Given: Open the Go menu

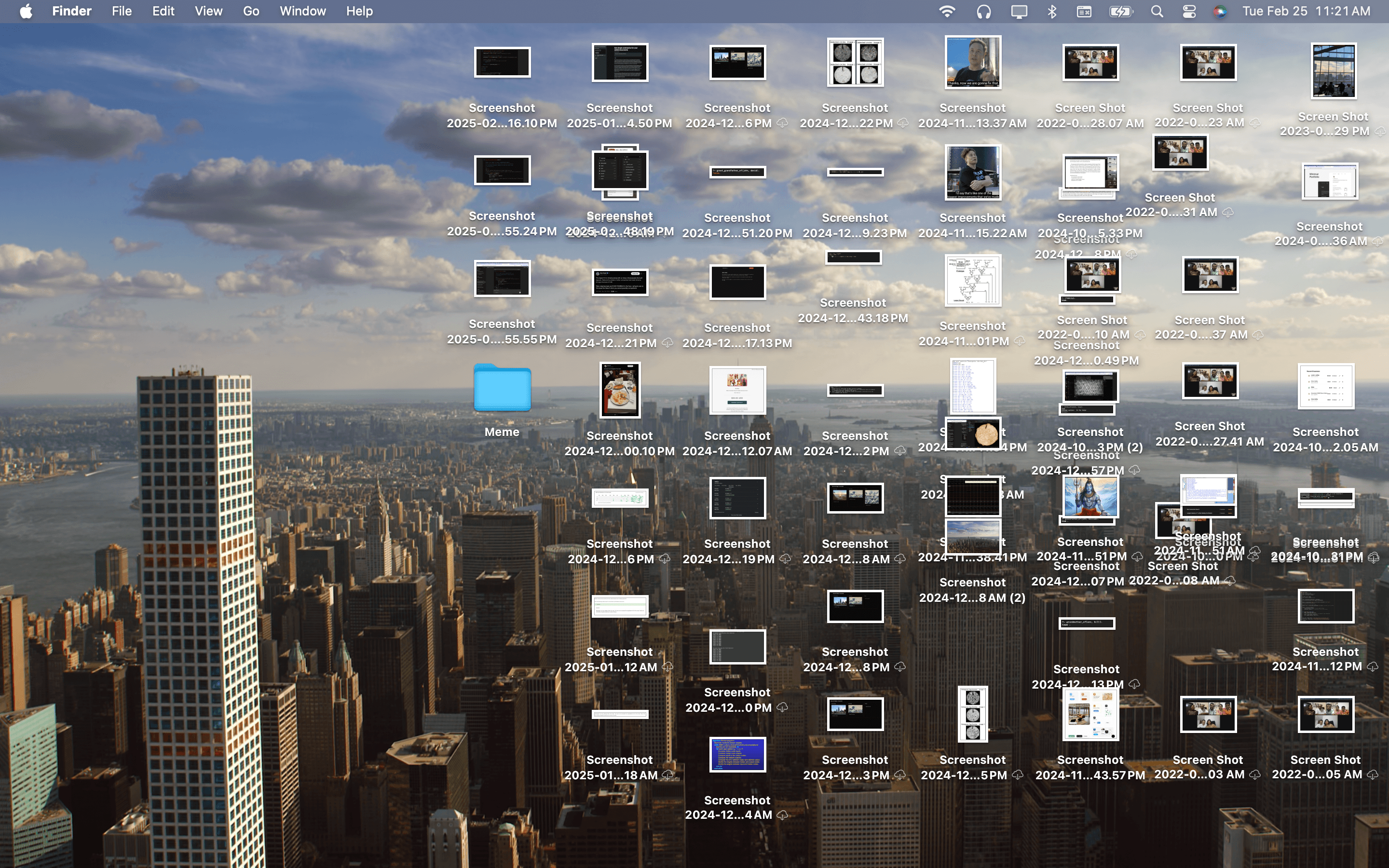Looking at the screenshot, I should click(251, 10).
